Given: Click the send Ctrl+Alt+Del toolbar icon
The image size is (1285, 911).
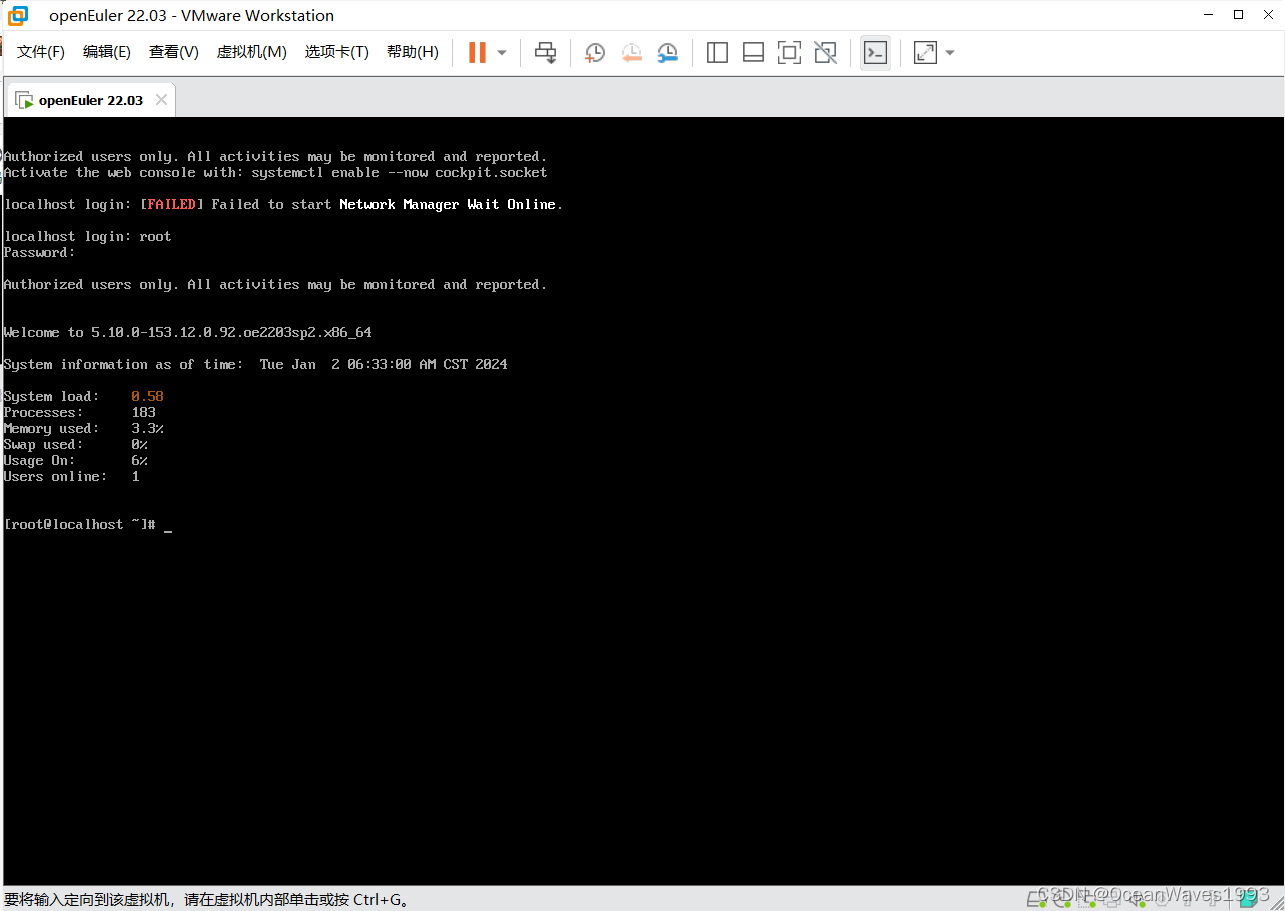Looking at the screenshot, I should pyautogui.click(x=545, y=52).
